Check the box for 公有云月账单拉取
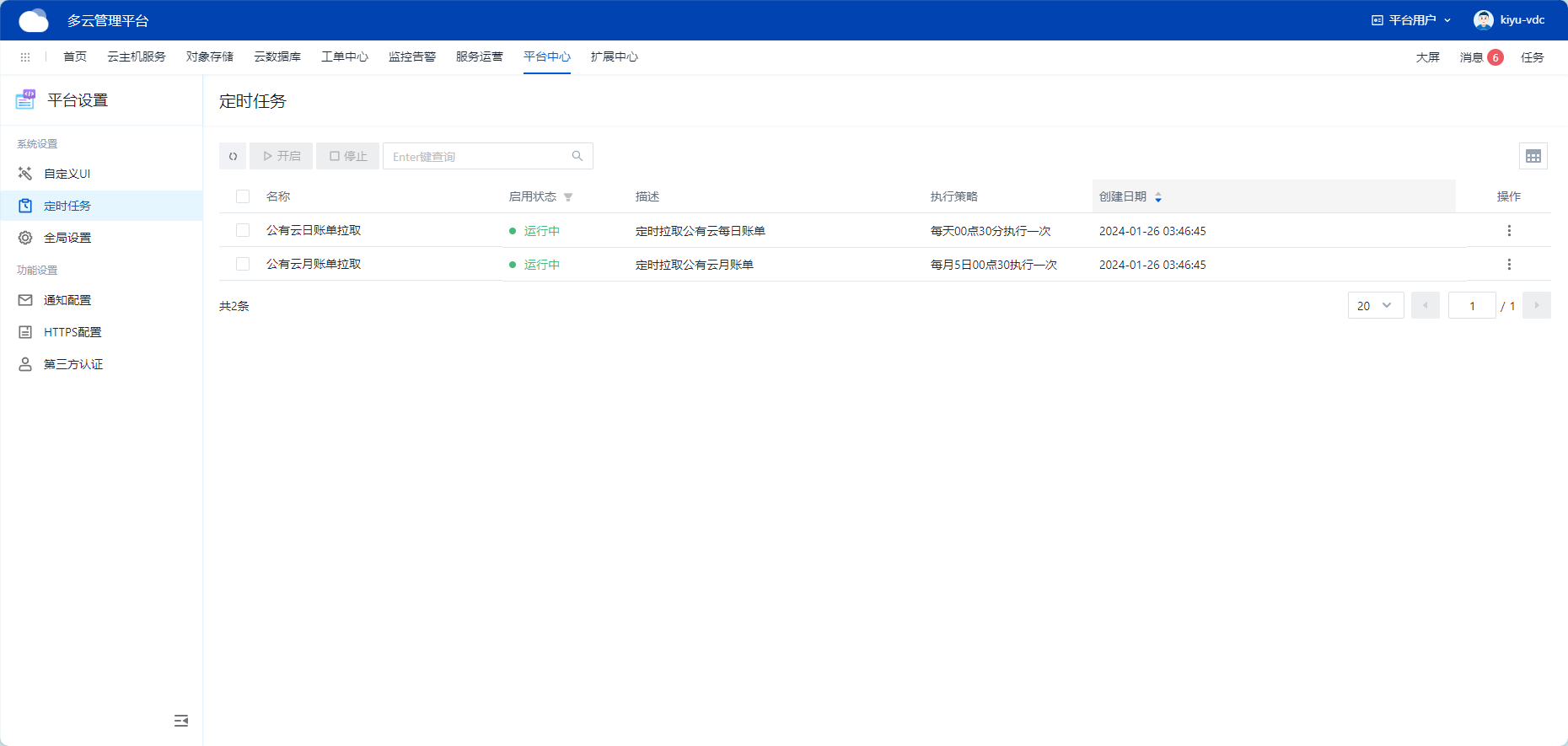This screenshot has height=746, width=1568. (243, 264)
